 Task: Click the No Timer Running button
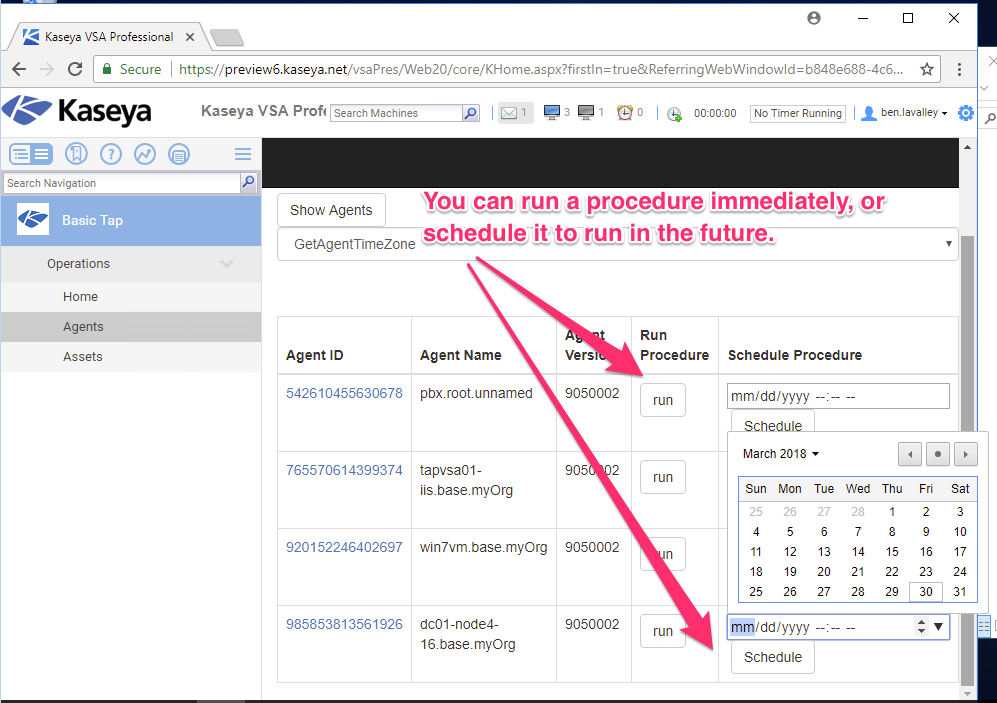tap(798, 113)
